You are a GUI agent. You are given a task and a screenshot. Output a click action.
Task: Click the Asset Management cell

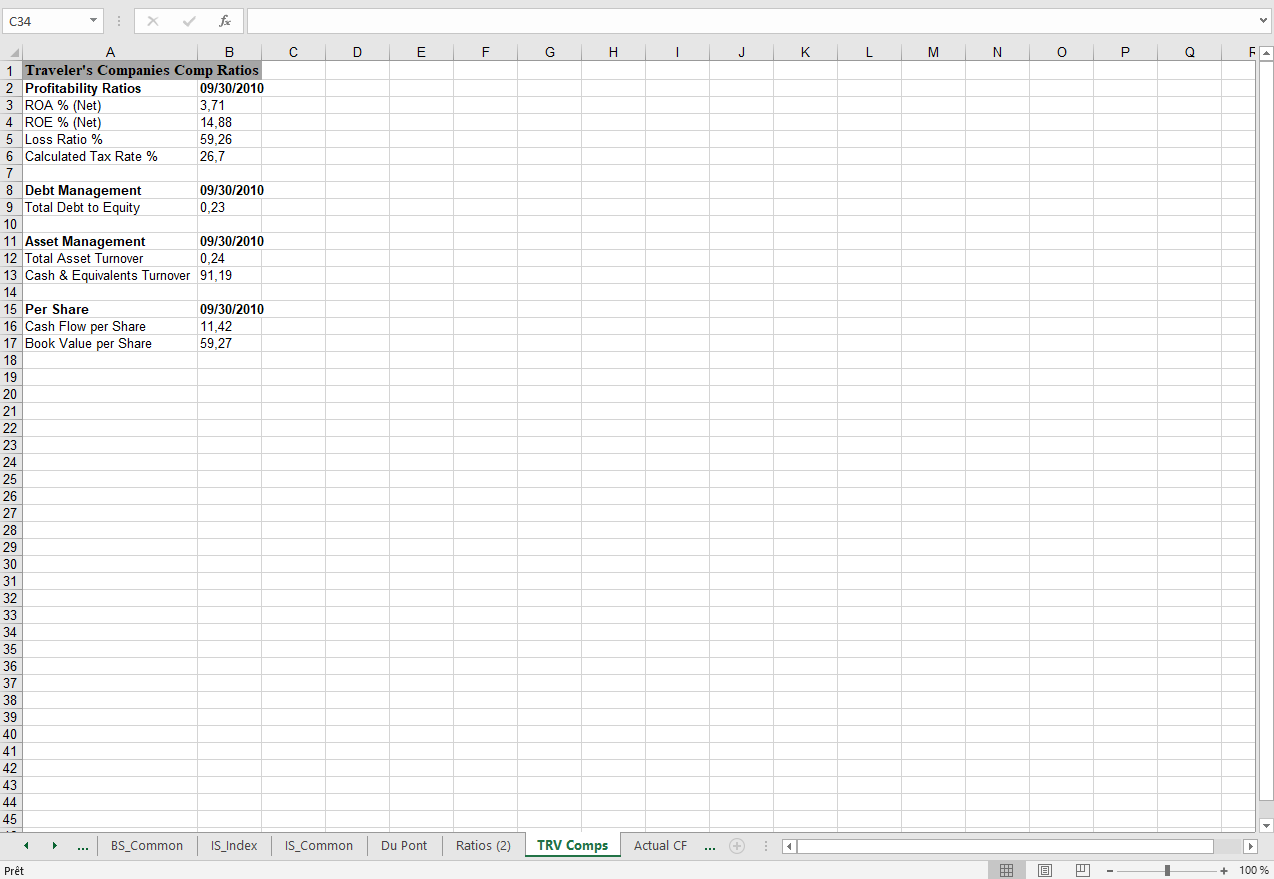pyautogui.click(x=110, y=241)
